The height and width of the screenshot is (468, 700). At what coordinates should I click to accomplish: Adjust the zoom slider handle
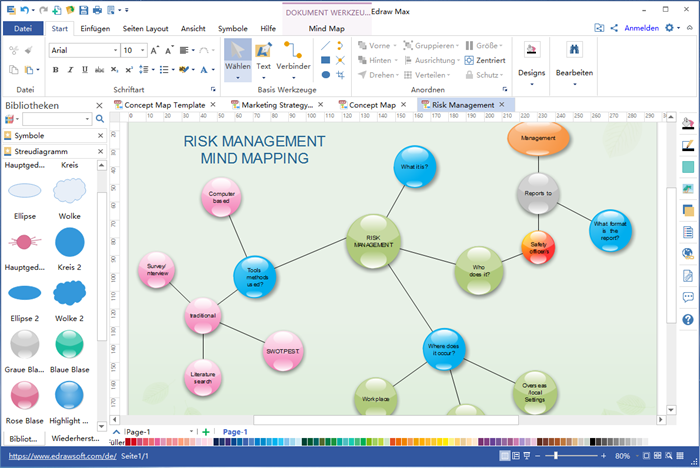pos(555,455)
